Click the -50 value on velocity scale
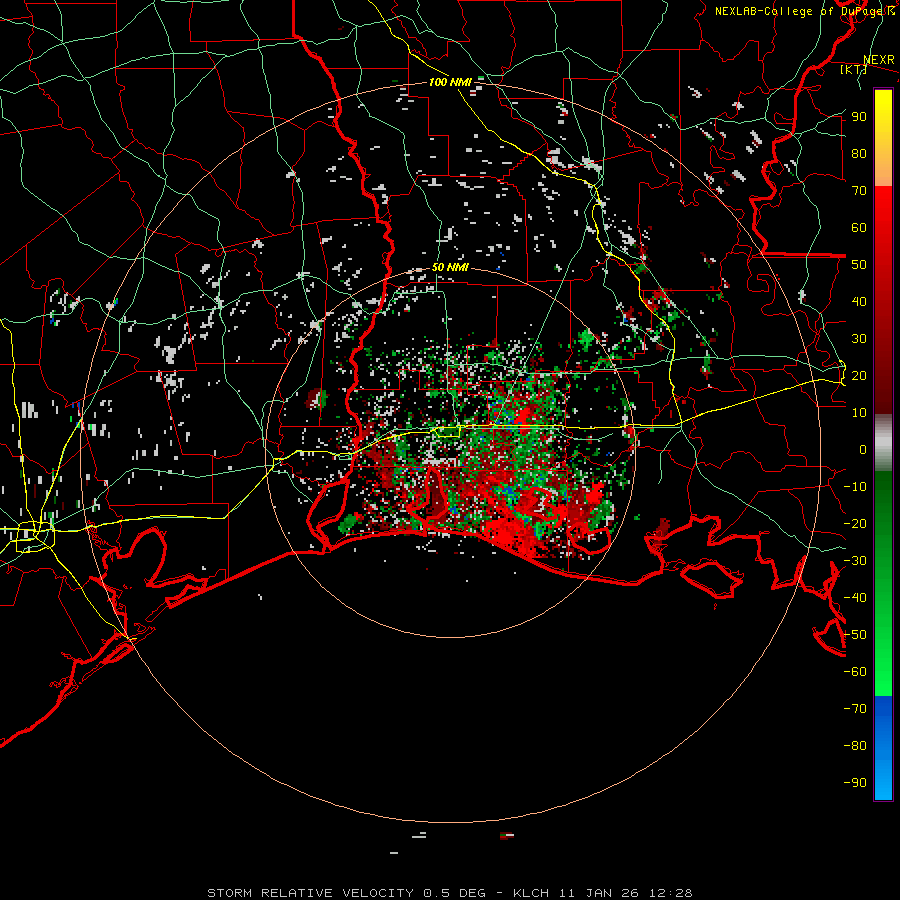The width and height of the screenshot is (900, 900). point(855,635)
